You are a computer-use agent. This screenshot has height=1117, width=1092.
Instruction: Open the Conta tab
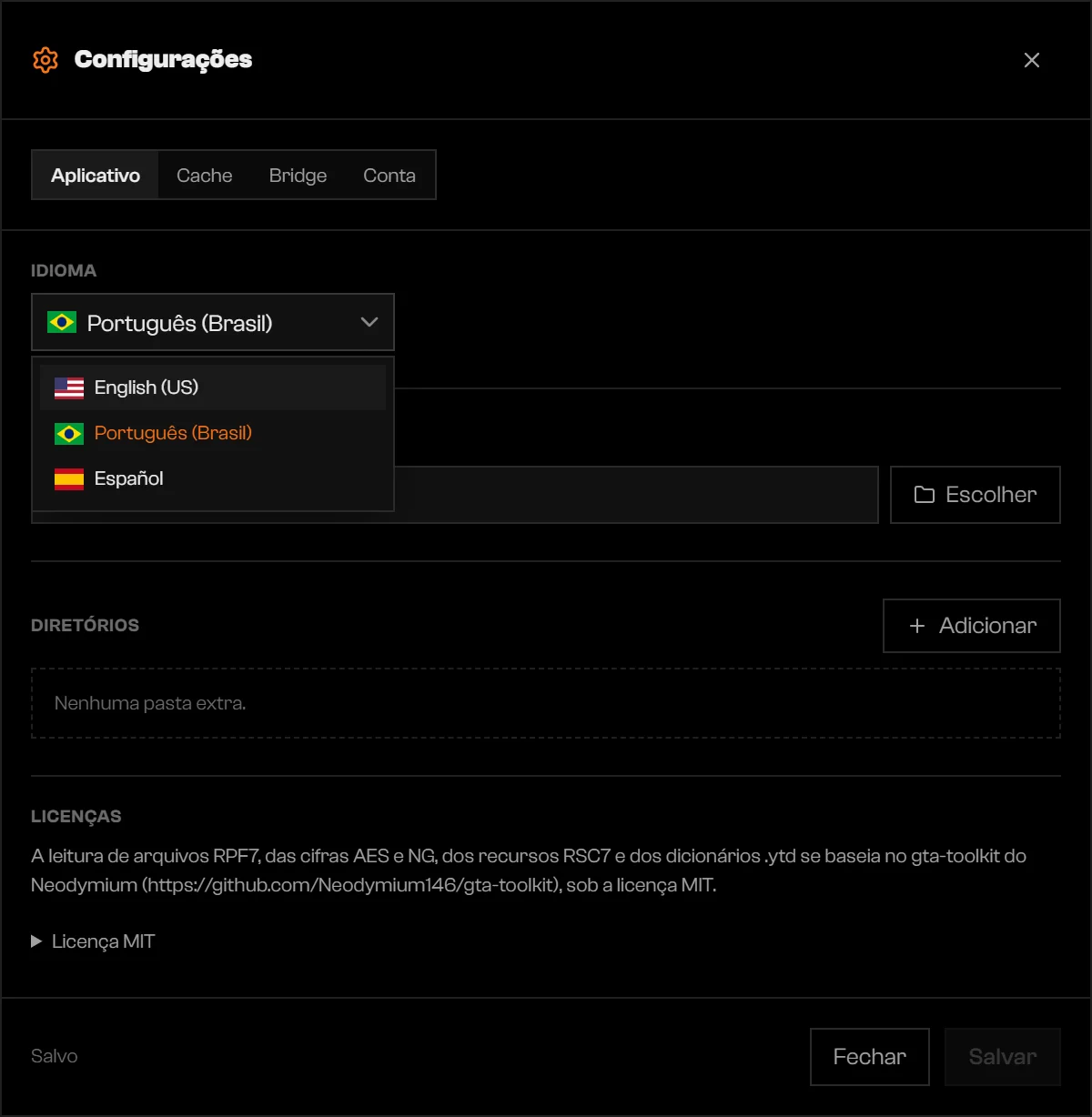[389, 176]
